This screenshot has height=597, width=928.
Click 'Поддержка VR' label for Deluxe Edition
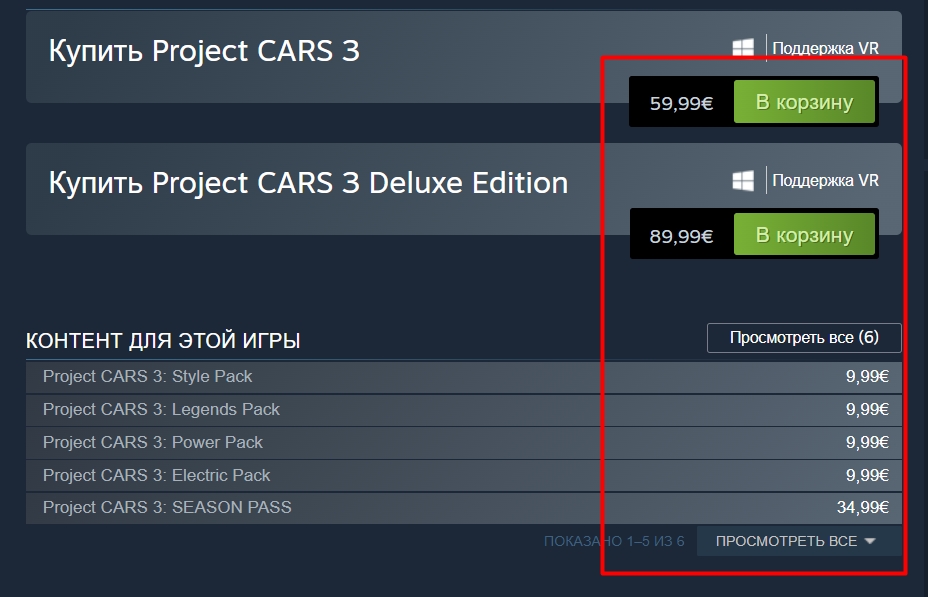(x=825, y=180)
